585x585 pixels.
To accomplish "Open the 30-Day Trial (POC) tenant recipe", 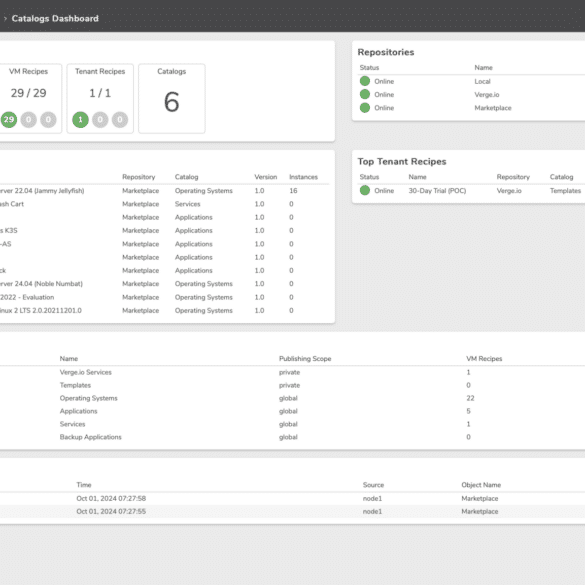I will point(437,191).
